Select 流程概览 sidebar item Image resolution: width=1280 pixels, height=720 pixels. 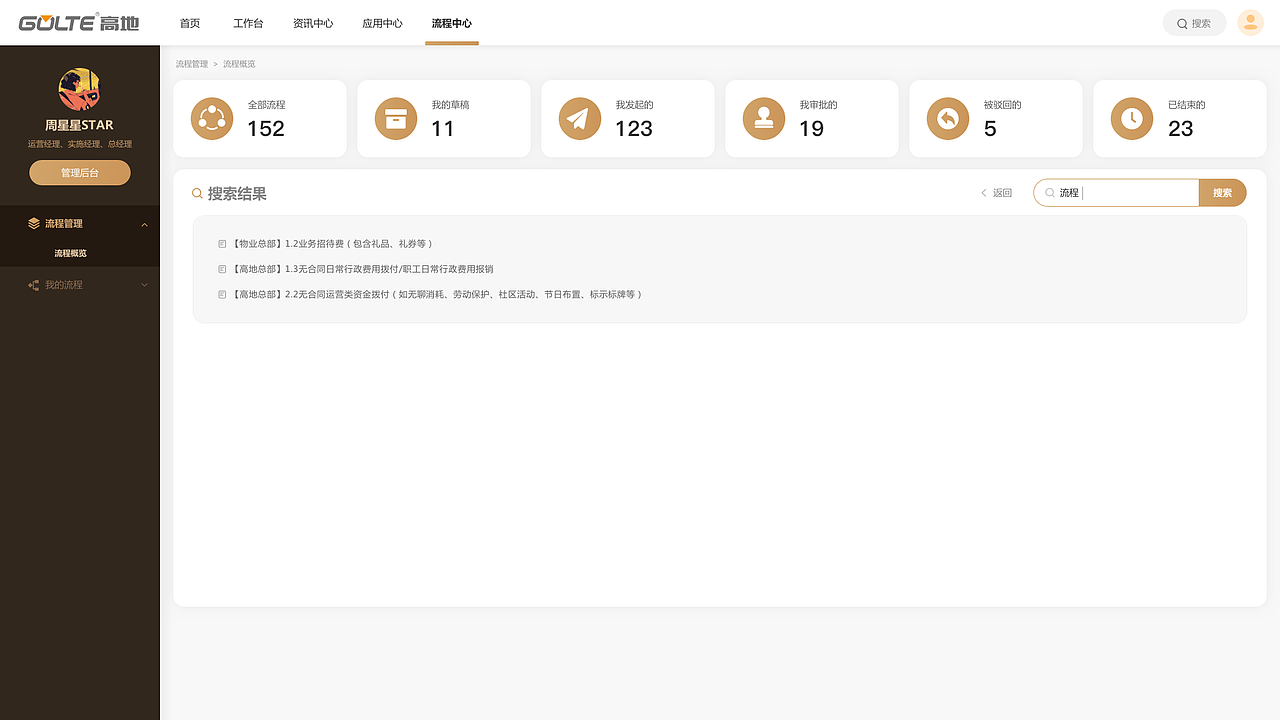point(70,254)
